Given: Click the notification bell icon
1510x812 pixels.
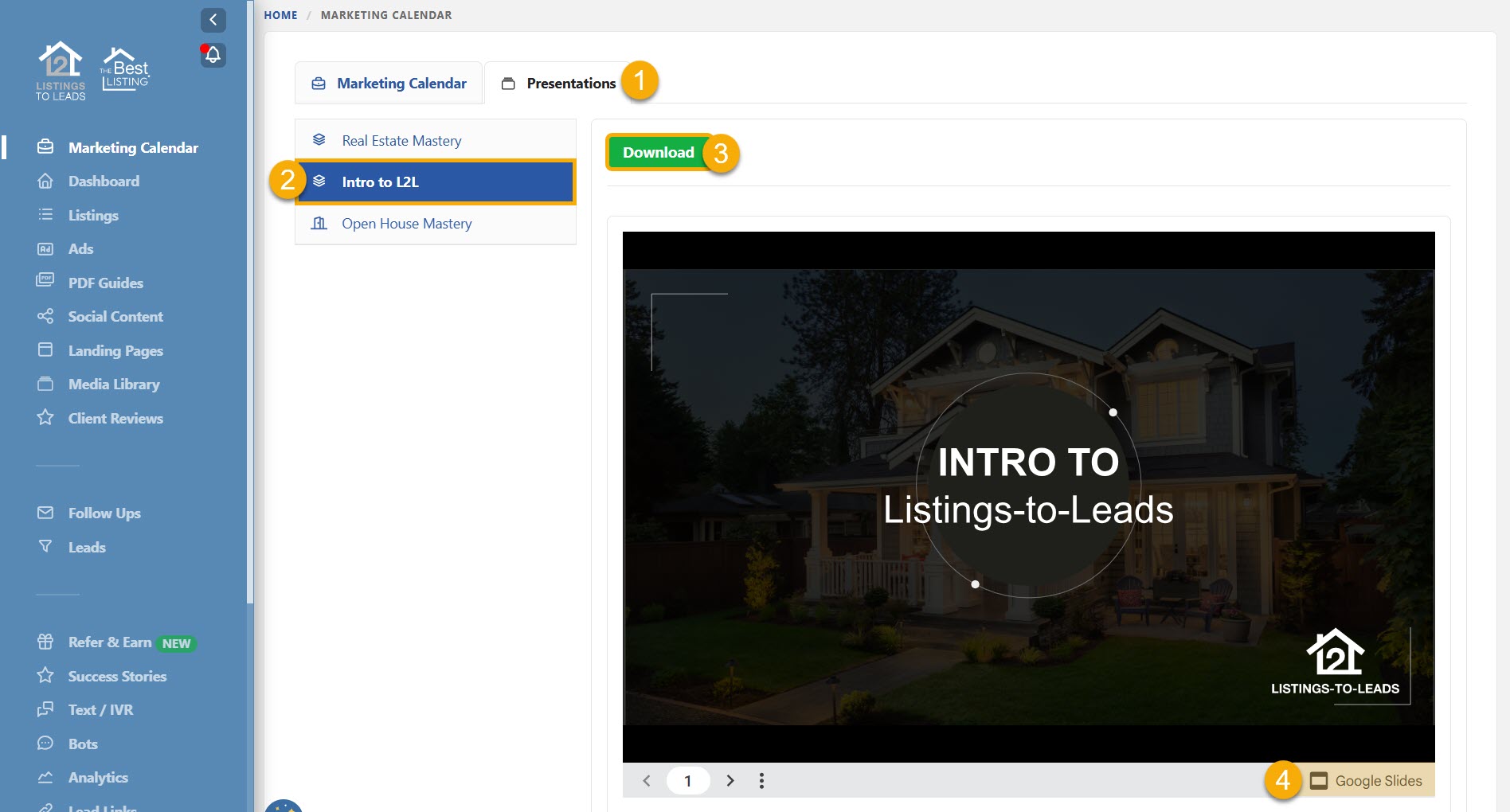Looking at the screenshot, I should (213, 55).
